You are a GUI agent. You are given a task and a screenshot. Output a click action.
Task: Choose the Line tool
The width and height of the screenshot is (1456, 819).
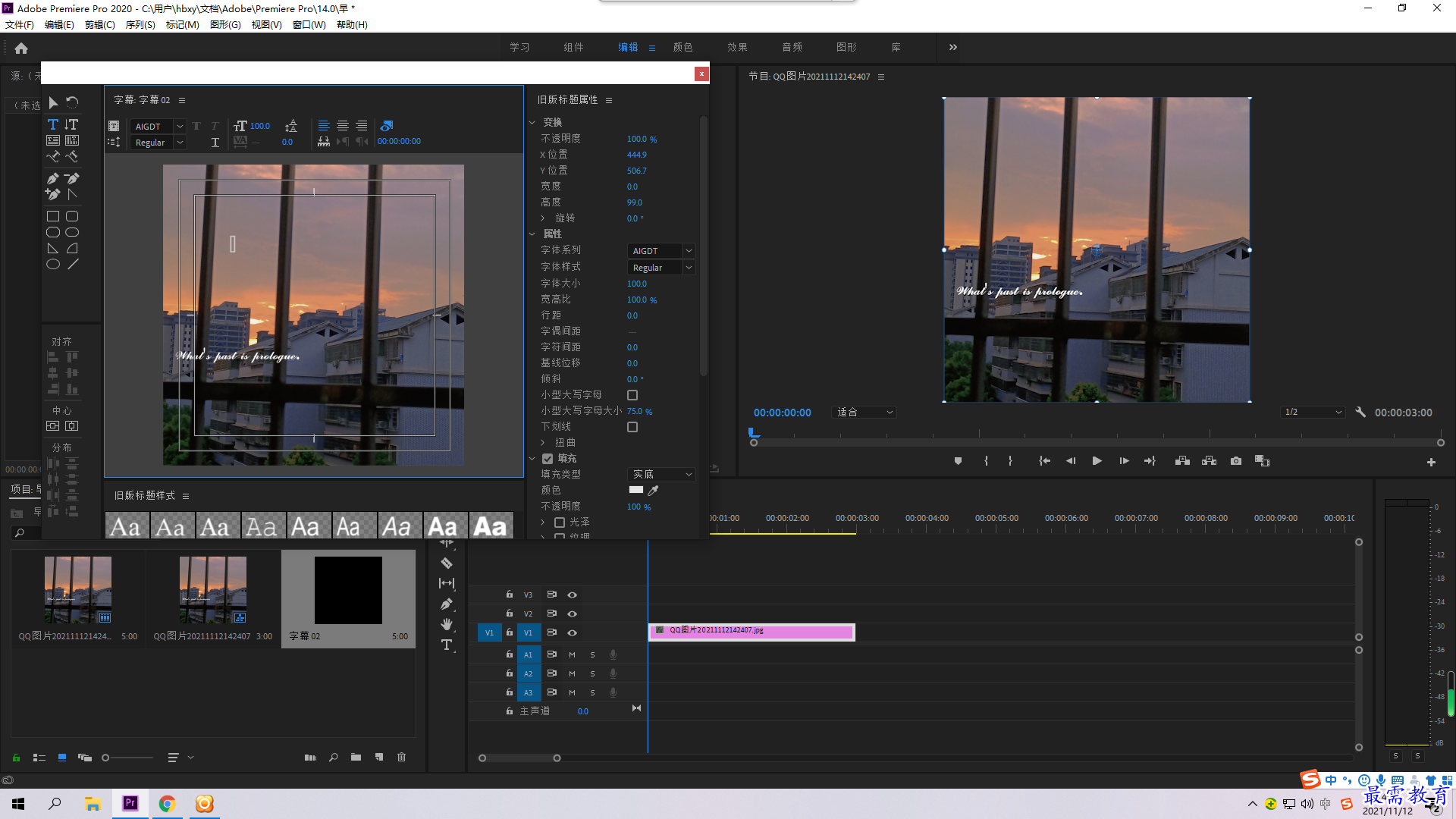[72, 265]
